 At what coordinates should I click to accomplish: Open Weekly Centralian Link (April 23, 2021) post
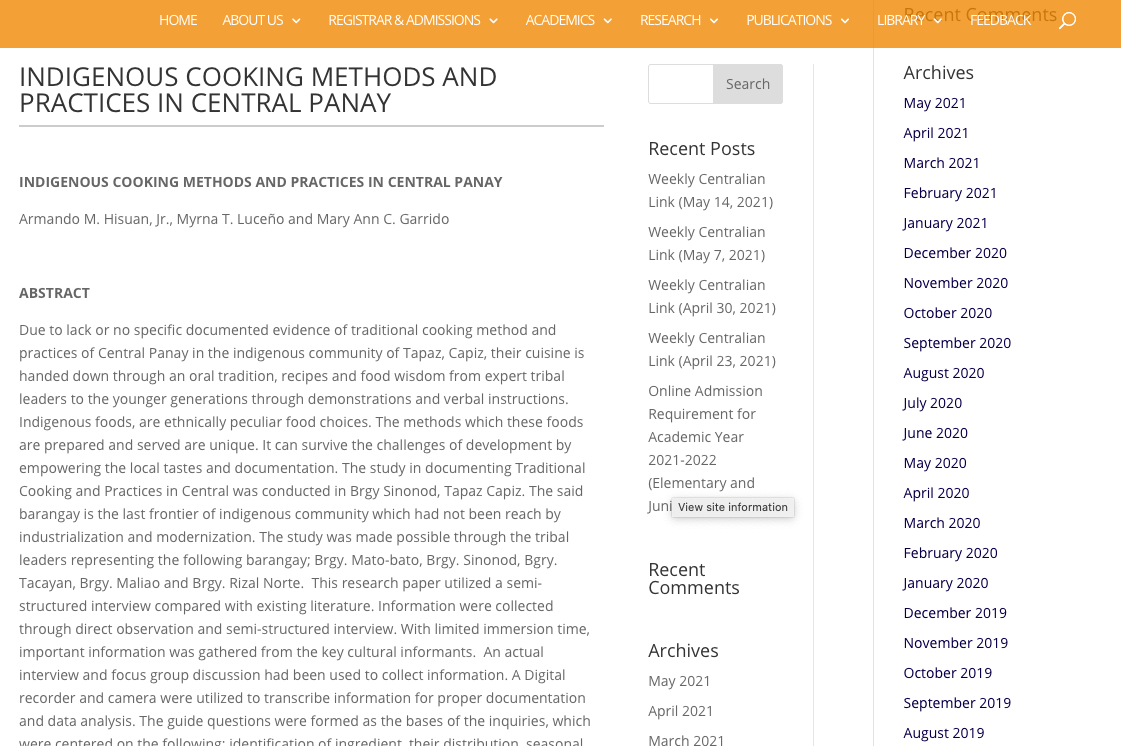pyautogui.click(x=712, y=349)
